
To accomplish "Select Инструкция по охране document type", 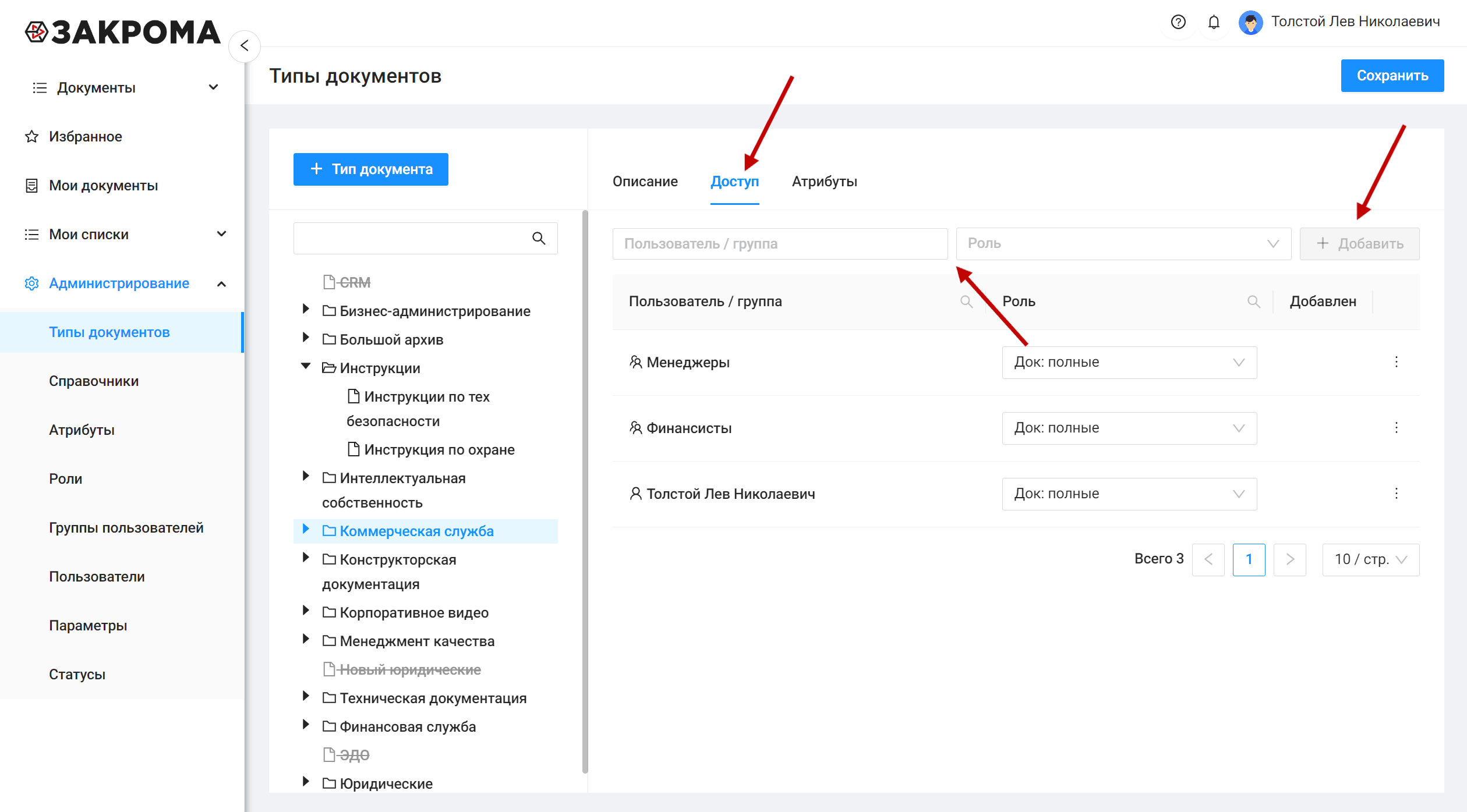I will pos(431,450).
